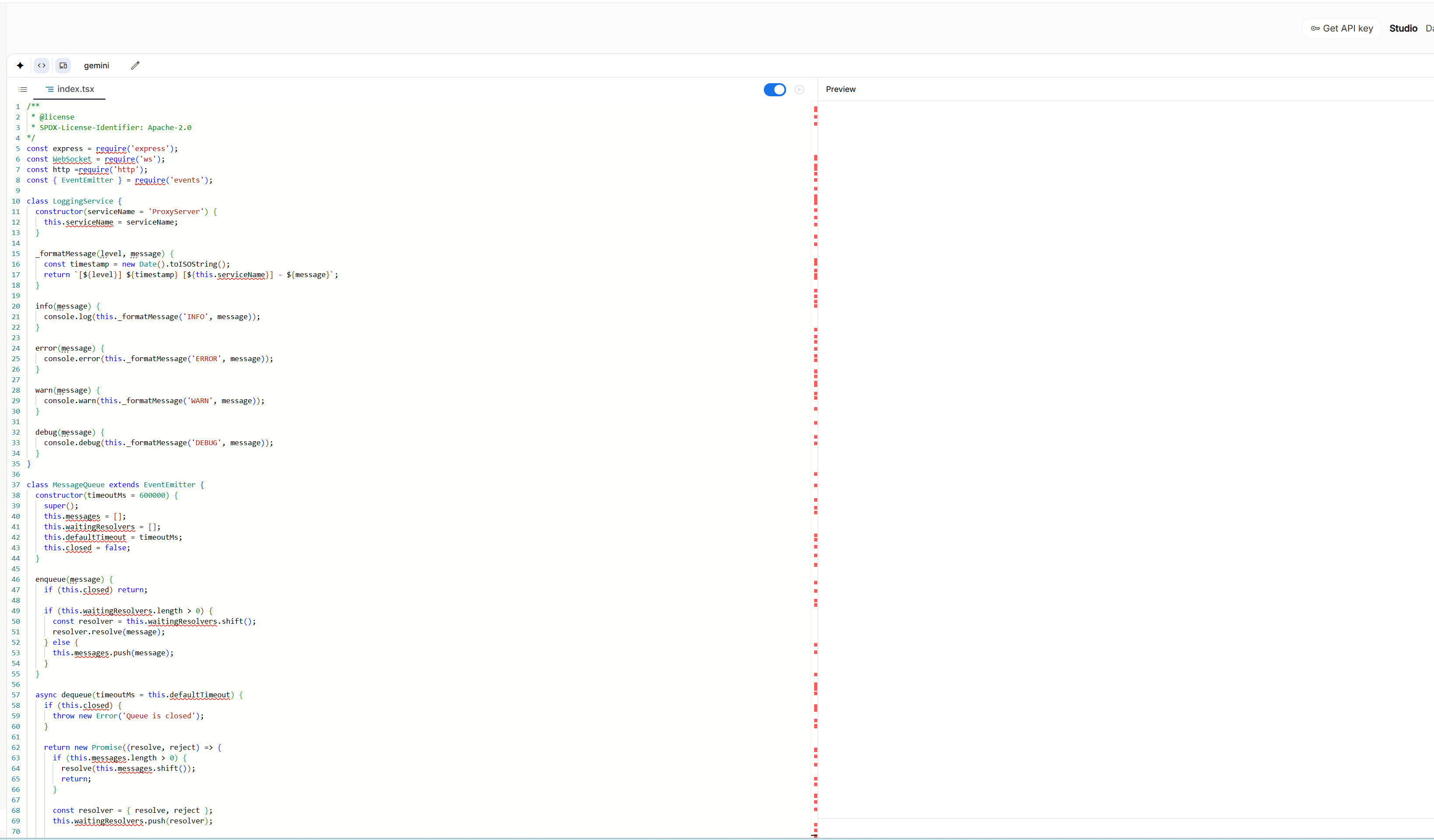The height and width of the screenshot is (840, 1434).
Task: Place cursor on class LoggingService line
Action: click(x=82, y=201)
